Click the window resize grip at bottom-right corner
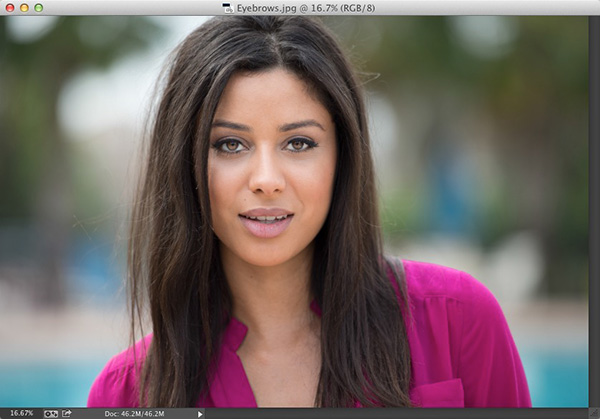This screenshot has width=600, height=419. click(x=594, y=413)
